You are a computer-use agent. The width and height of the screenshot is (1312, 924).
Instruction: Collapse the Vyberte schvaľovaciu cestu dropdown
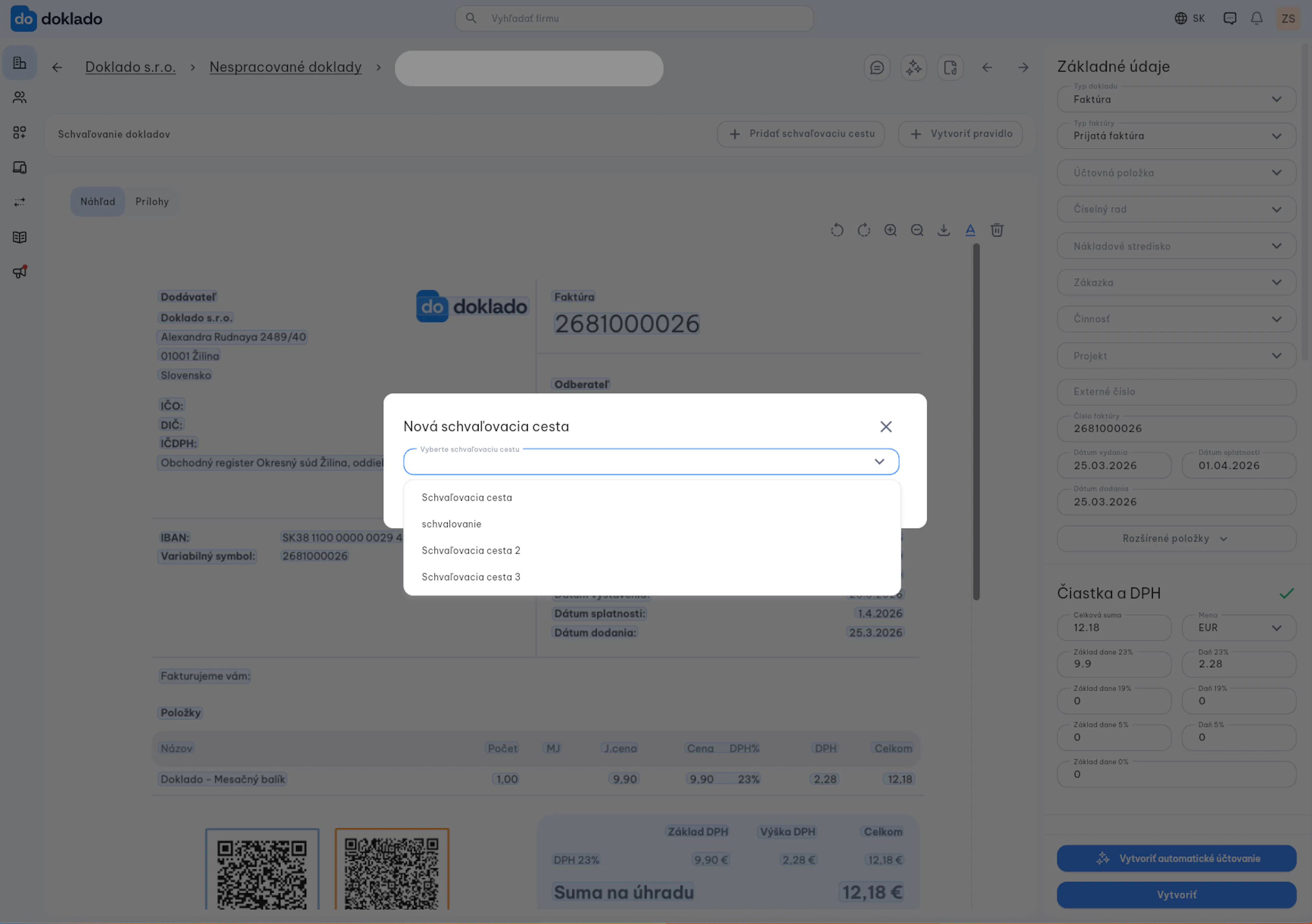[x=879, y=462]
